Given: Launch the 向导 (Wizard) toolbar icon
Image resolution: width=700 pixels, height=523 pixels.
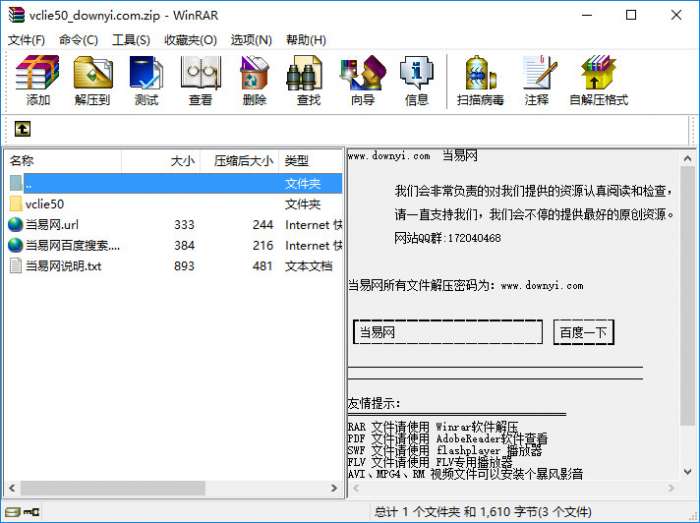Looking at the screenshot, I should coord(362,80).
